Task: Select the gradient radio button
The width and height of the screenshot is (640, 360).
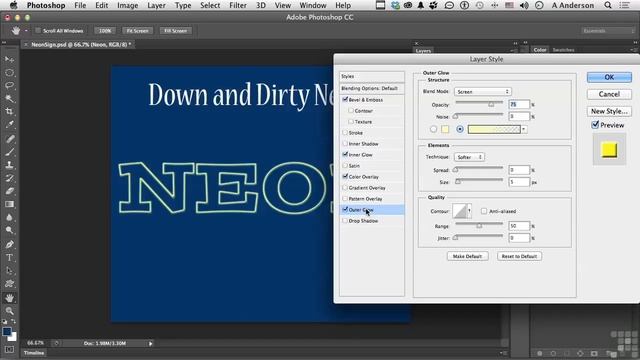Action: tap(460, 129)
